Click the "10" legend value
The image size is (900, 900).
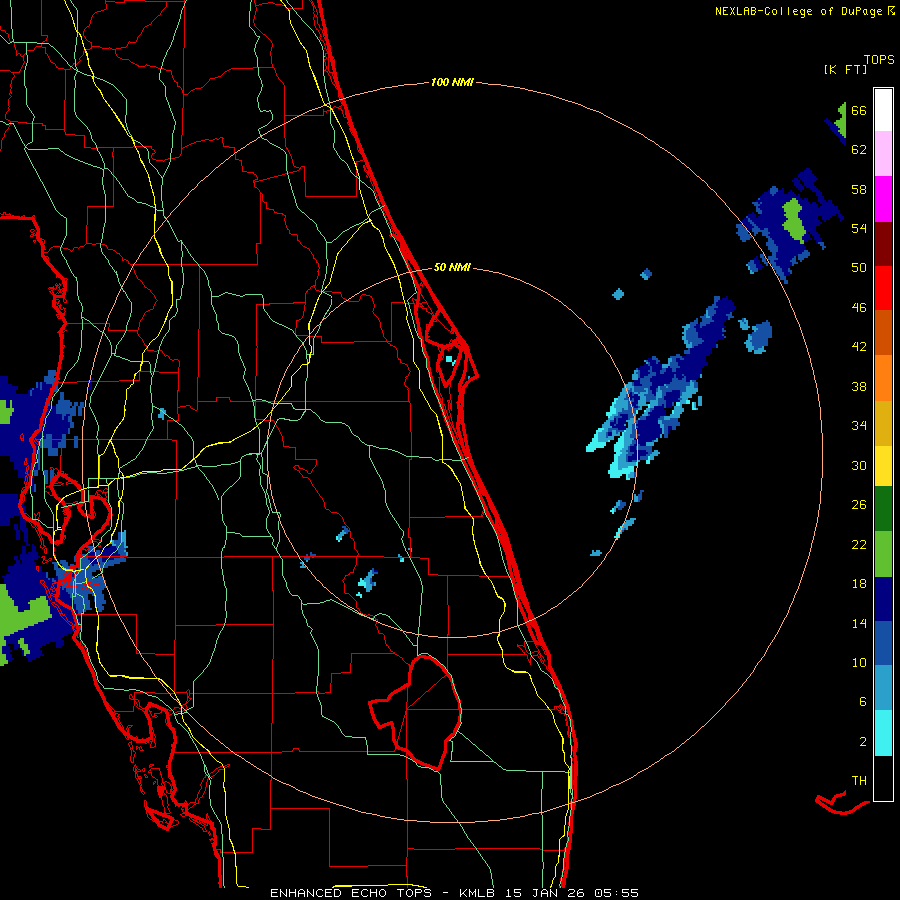(x=859, y=663)
